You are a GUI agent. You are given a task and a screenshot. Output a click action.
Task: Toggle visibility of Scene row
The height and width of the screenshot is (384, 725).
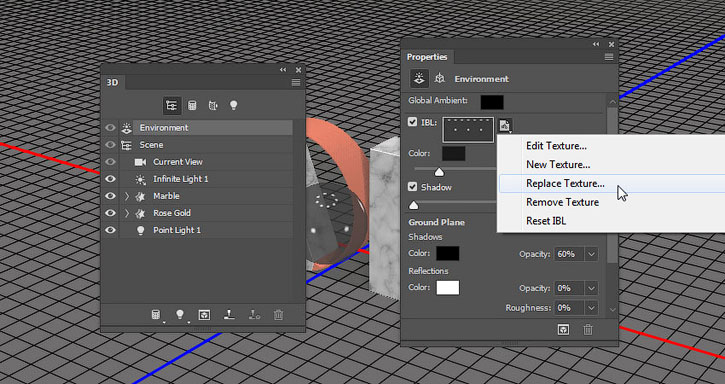click(x=110, y=145)
